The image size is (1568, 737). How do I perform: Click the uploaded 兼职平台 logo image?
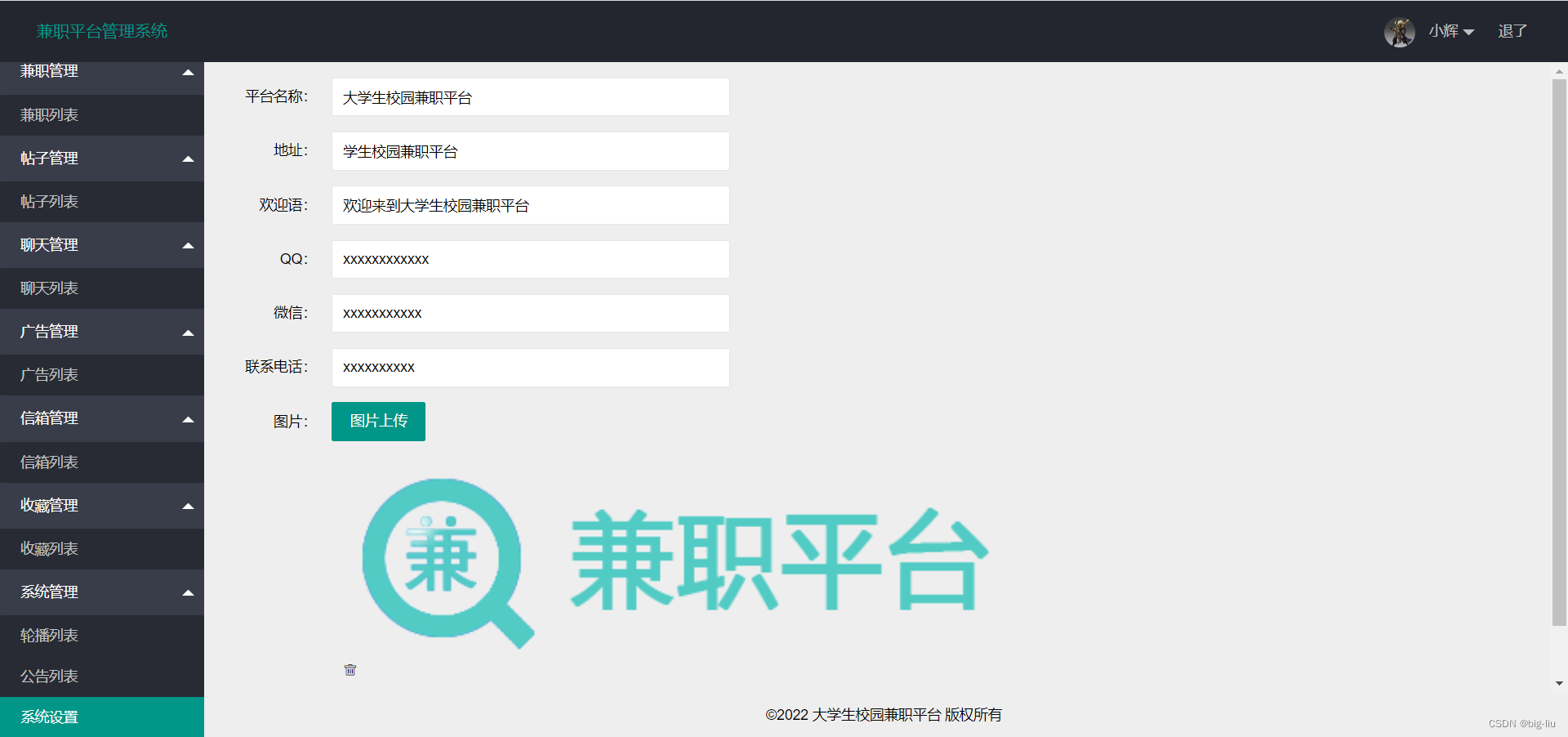[x=675, y=563]
